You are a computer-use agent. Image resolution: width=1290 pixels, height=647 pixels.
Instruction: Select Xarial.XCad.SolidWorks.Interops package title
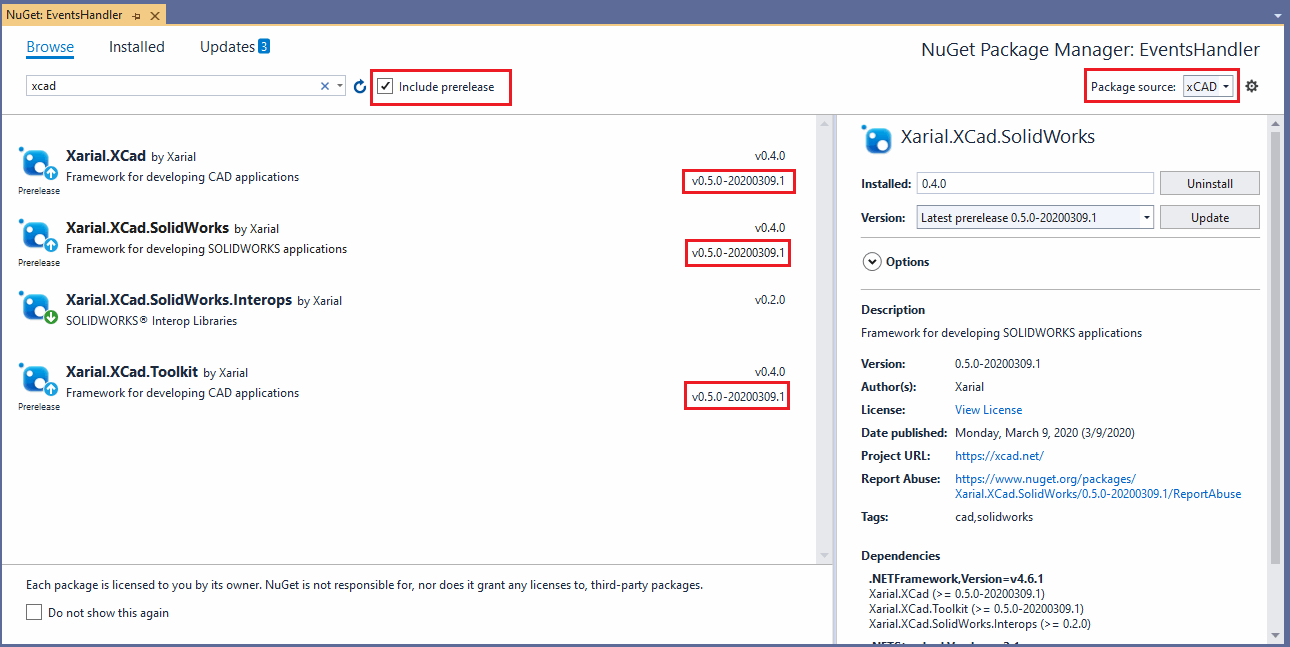pyautogui.click(x=178, y=300)
